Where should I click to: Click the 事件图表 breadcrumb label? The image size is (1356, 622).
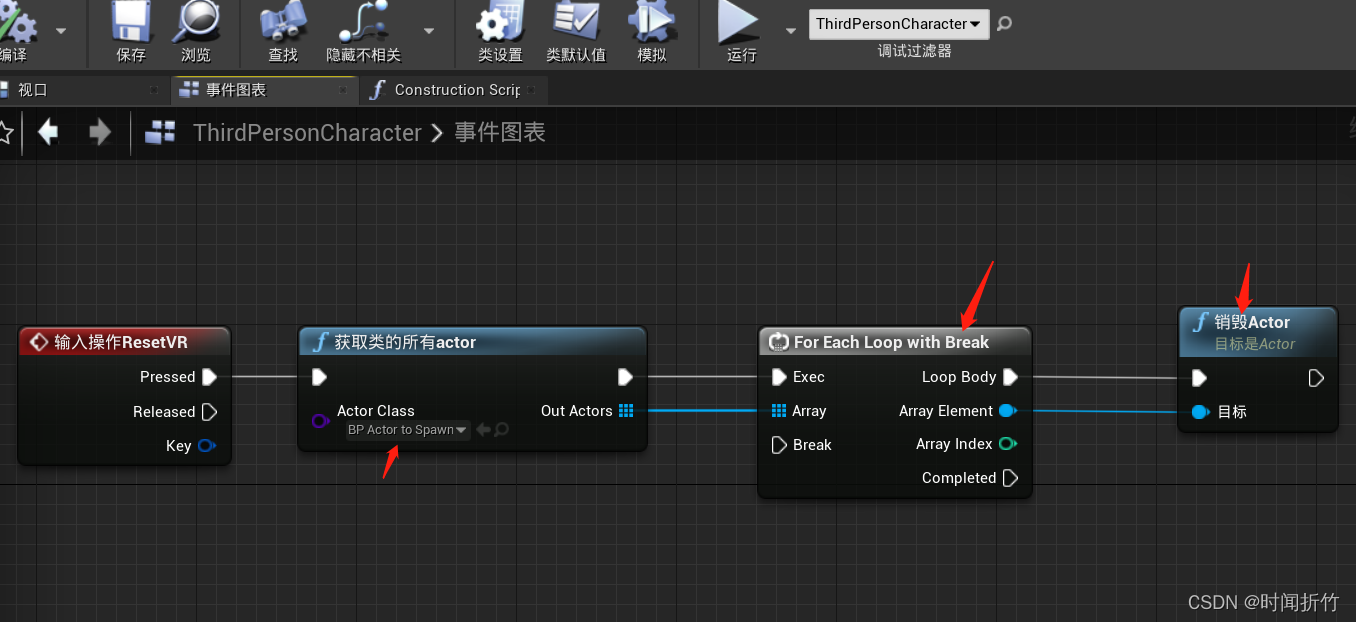500,132
